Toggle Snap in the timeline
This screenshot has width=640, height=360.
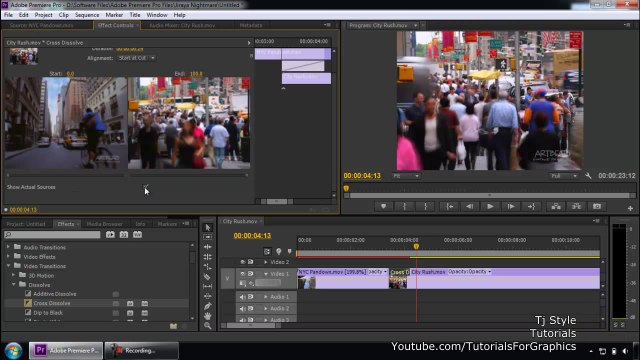(x=267, y=251)
